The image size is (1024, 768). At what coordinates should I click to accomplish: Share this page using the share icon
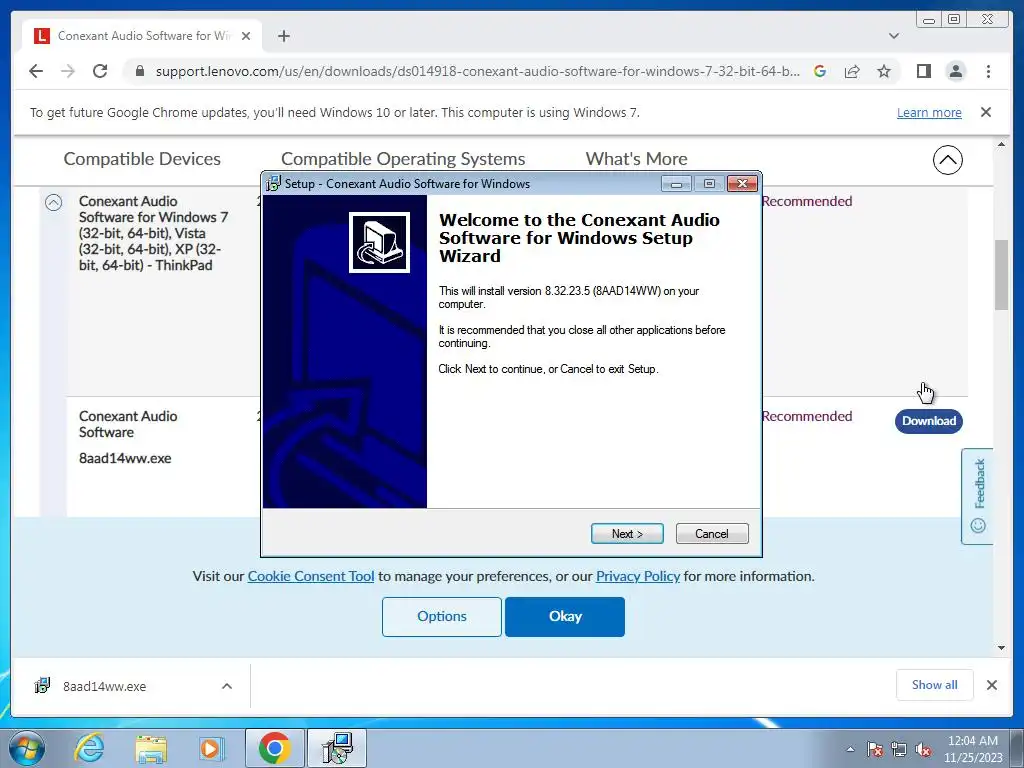tap(852, 71)
